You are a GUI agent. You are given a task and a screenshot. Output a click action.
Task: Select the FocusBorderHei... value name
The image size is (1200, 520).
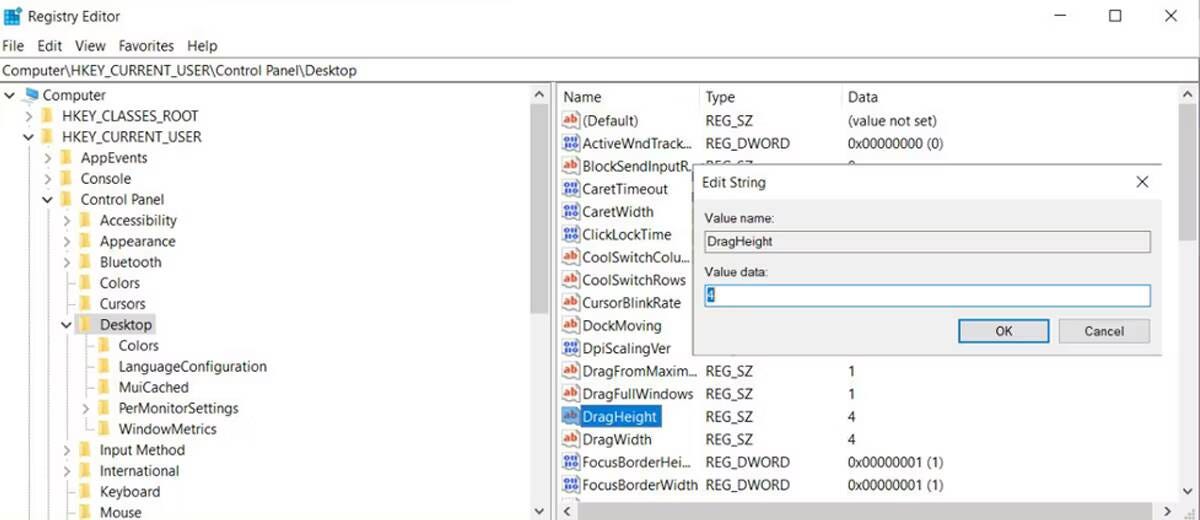[635, 462]
